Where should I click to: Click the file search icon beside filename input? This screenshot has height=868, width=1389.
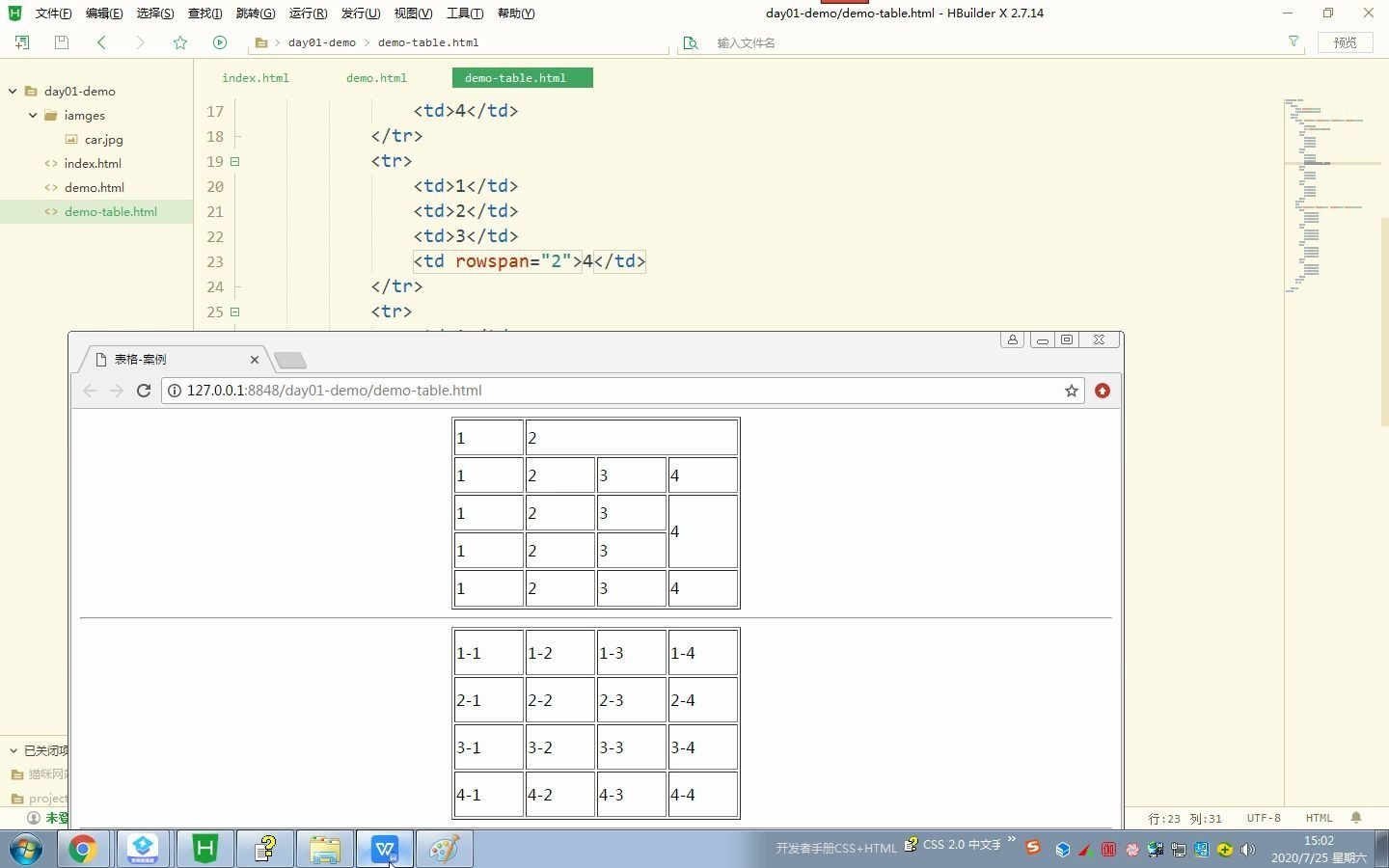coord(691,42)
